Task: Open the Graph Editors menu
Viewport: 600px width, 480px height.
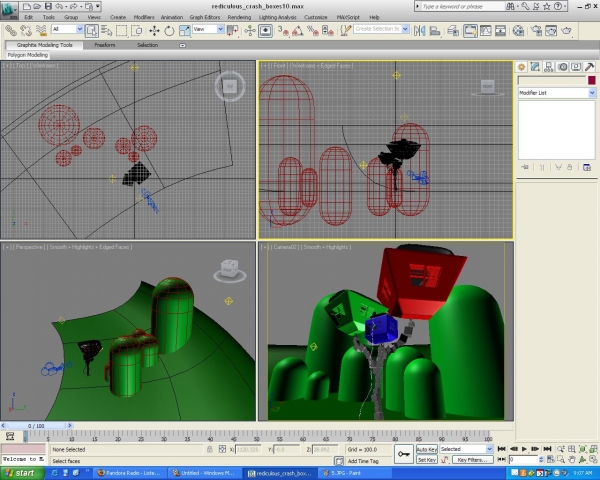Action: coord(205,17)
